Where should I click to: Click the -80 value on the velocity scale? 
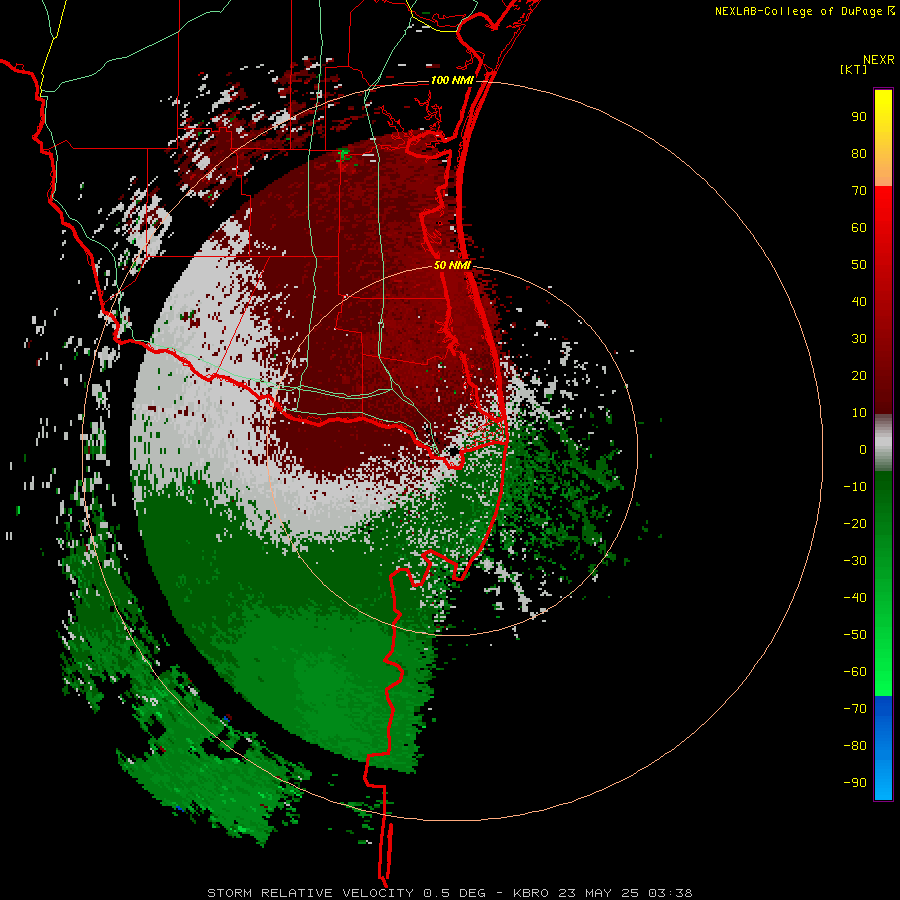855,746
